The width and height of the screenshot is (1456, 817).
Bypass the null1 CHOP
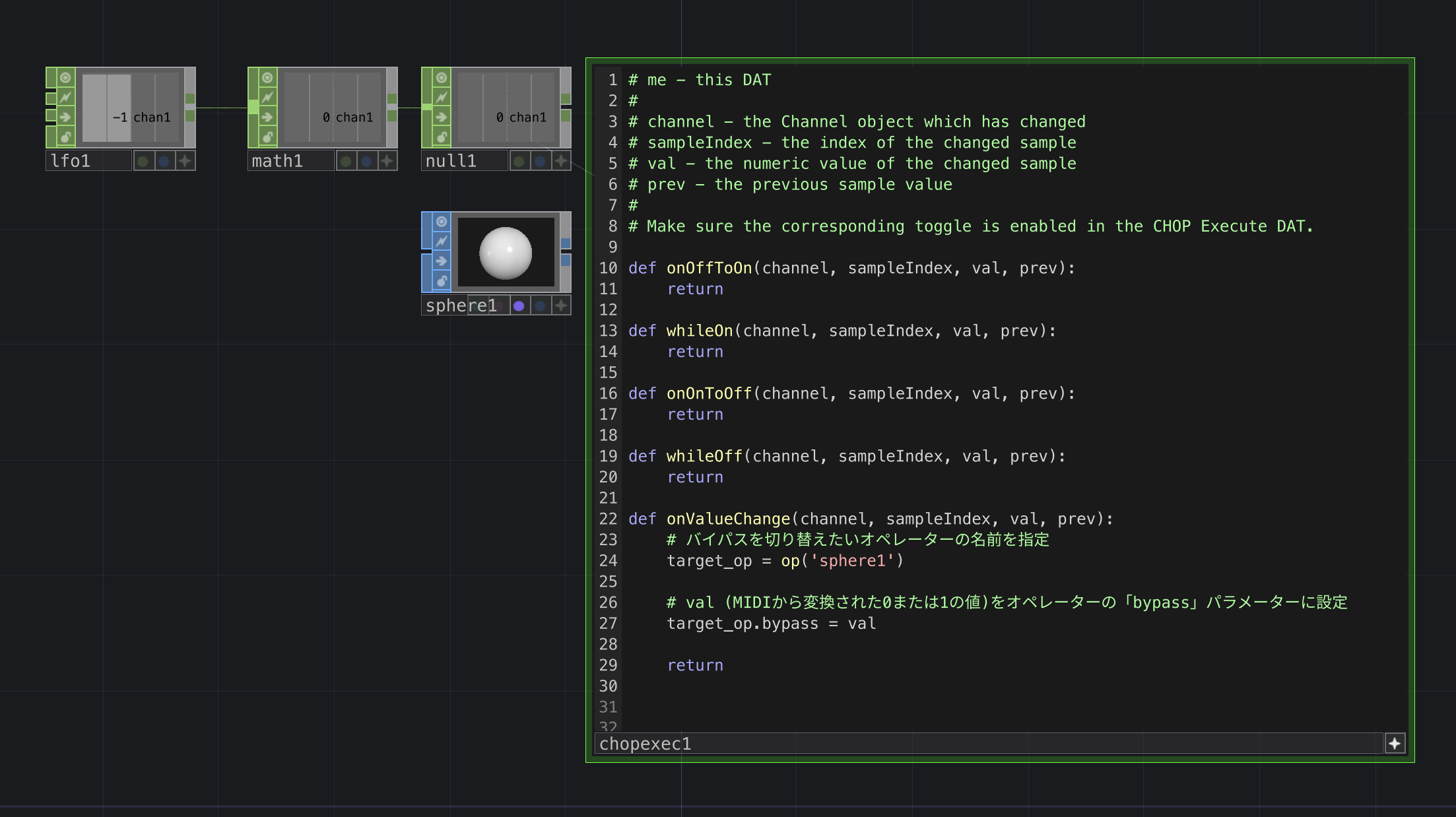click(442, 117)
